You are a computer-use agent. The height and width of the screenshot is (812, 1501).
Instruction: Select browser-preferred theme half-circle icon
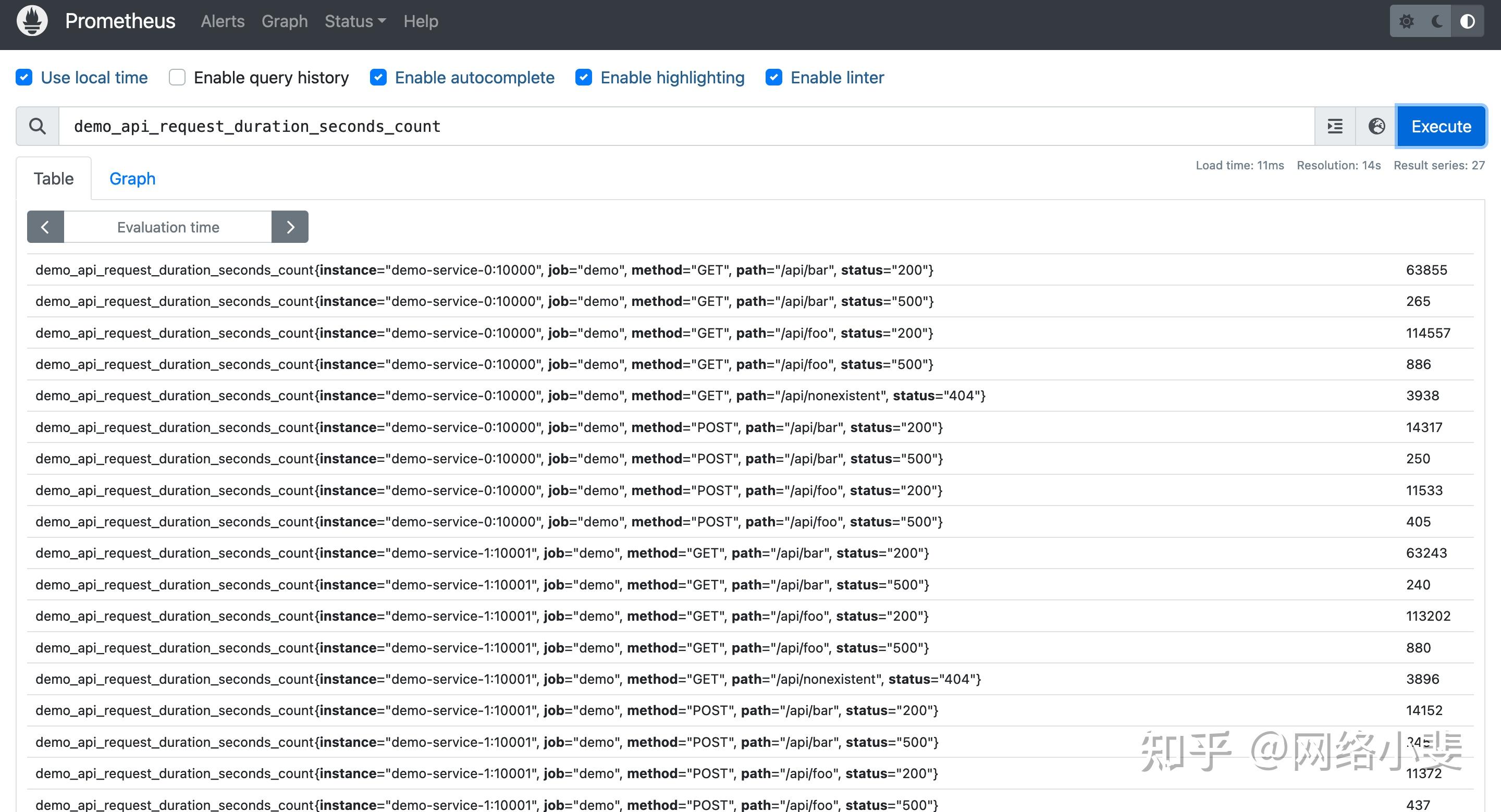pos(1467,21)
